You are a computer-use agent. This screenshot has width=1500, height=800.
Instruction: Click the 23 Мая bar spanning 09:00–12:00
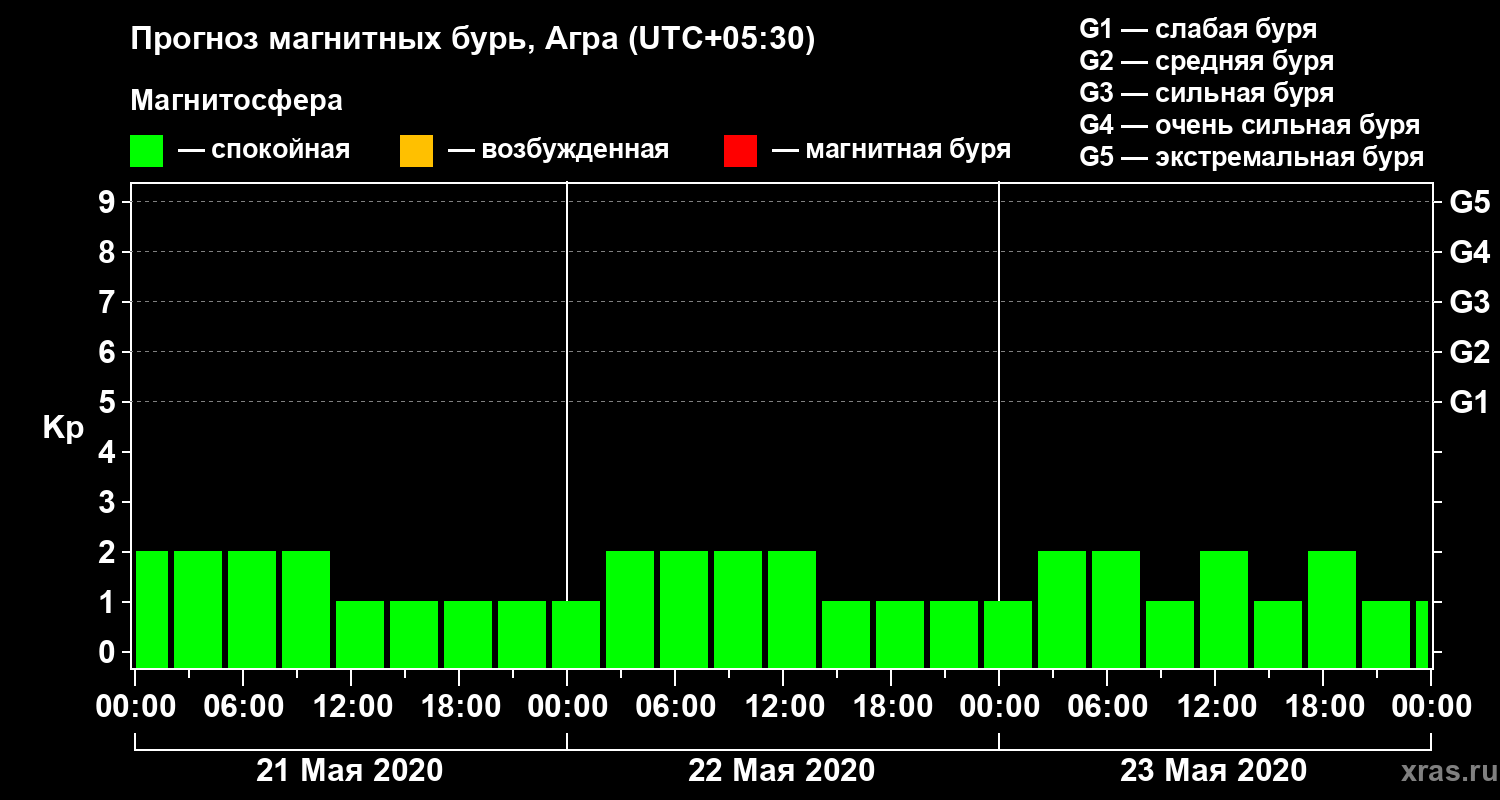pyautogui.click(x=1170, y=634)
